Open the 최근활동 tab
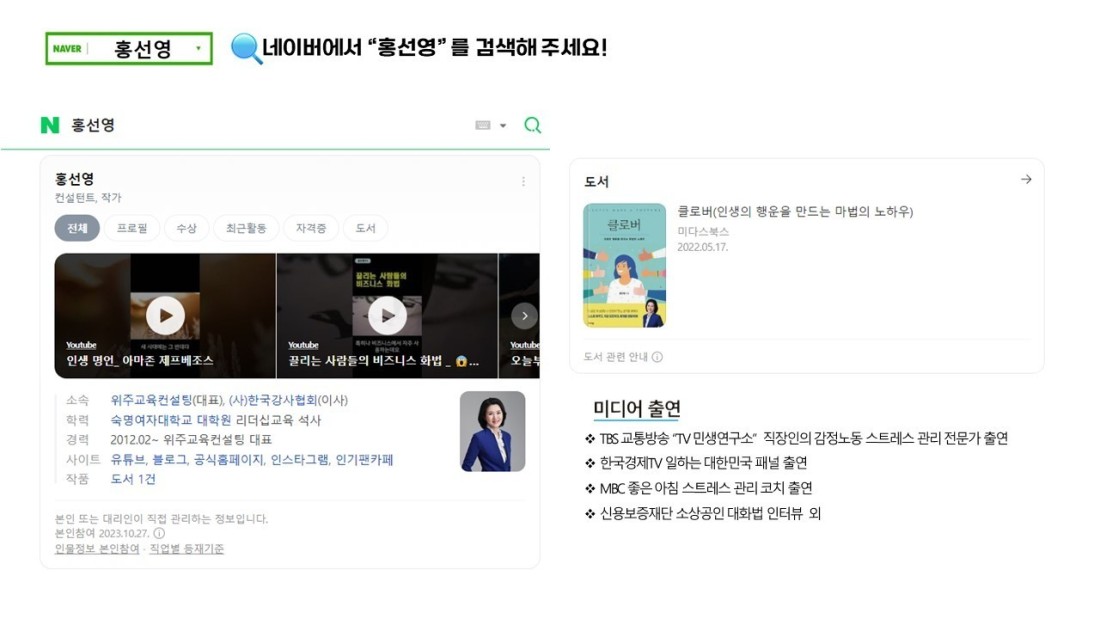The width and height of the screenshot is (1100, 619). point(246,228)
